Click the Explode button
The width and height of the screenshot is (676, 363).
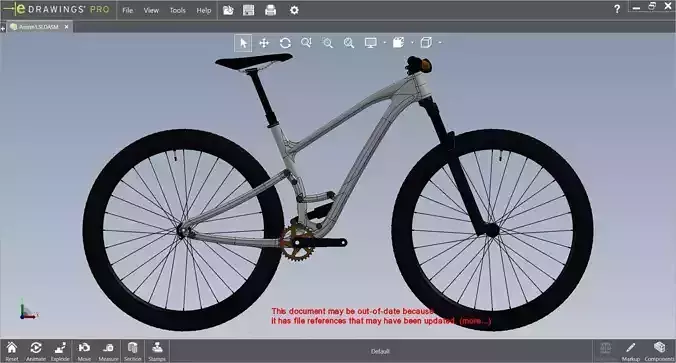(60, 351)
